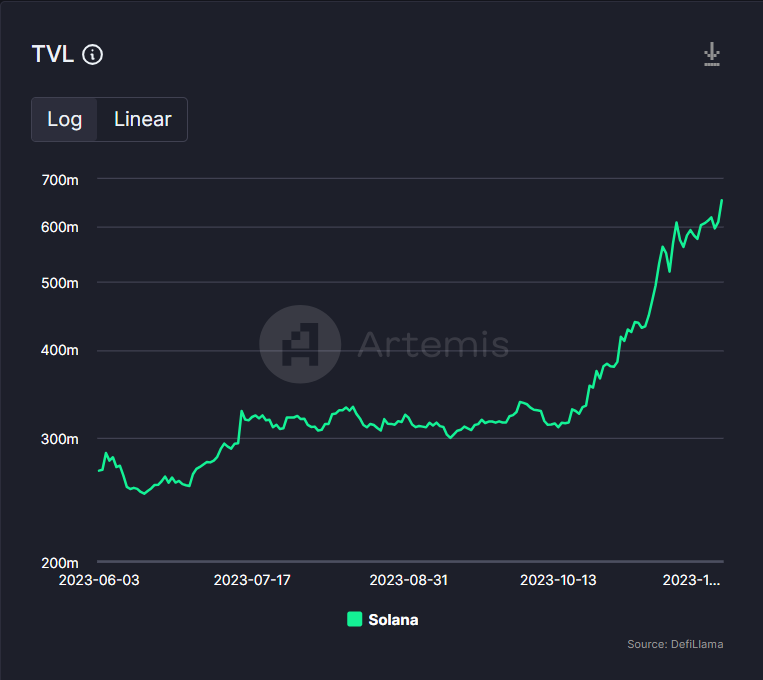
Task: Toggle the Solana series legend swatch
Action: pyautogui.click(x=354, y=619)
